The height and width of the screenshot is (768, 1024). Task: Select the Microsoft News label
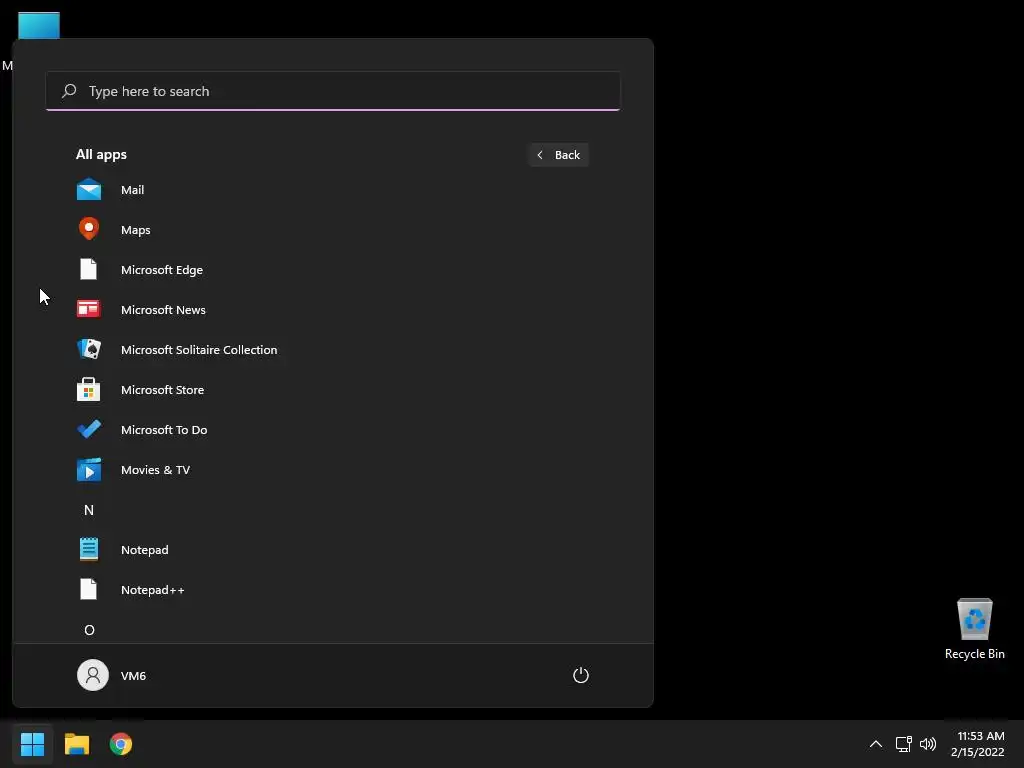(163, 310)
